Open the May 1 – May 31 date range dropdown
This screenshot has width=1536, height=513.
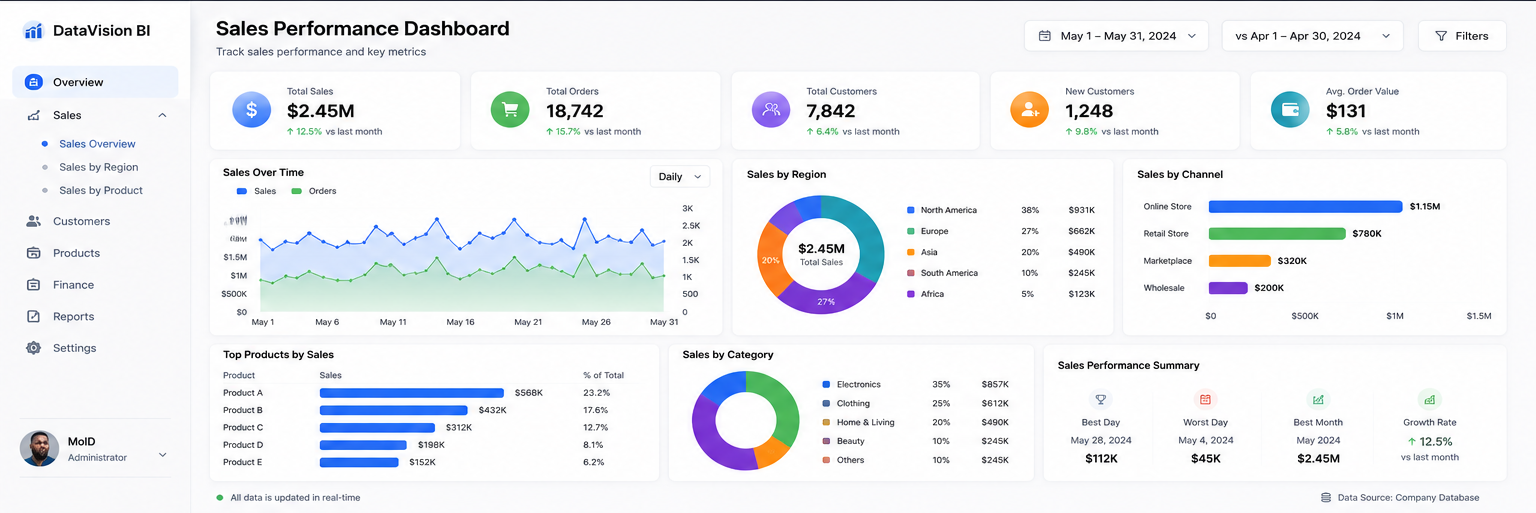click(x=1116, y=36)
